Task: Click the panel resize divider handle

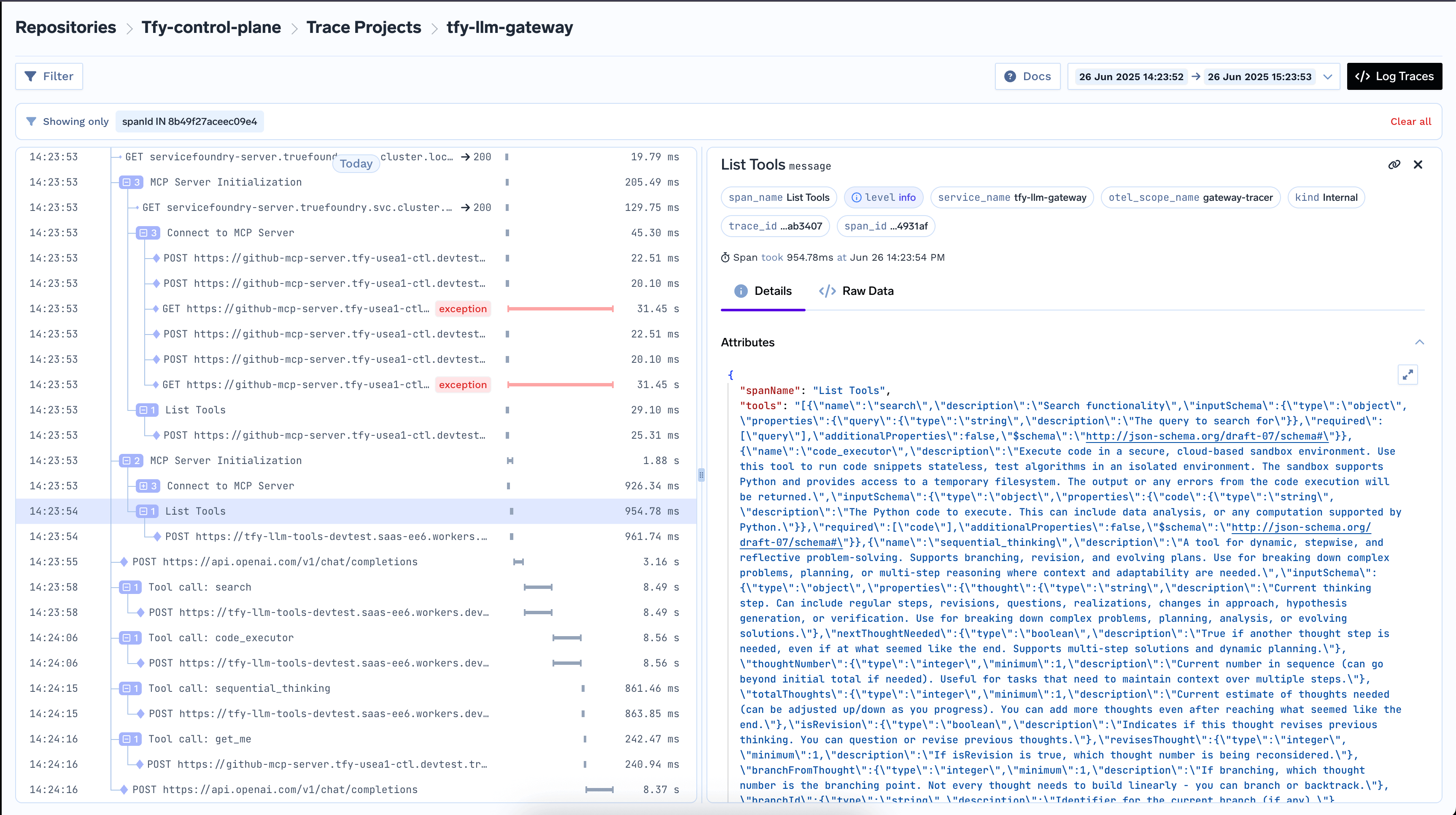Action: click(701, 475)
